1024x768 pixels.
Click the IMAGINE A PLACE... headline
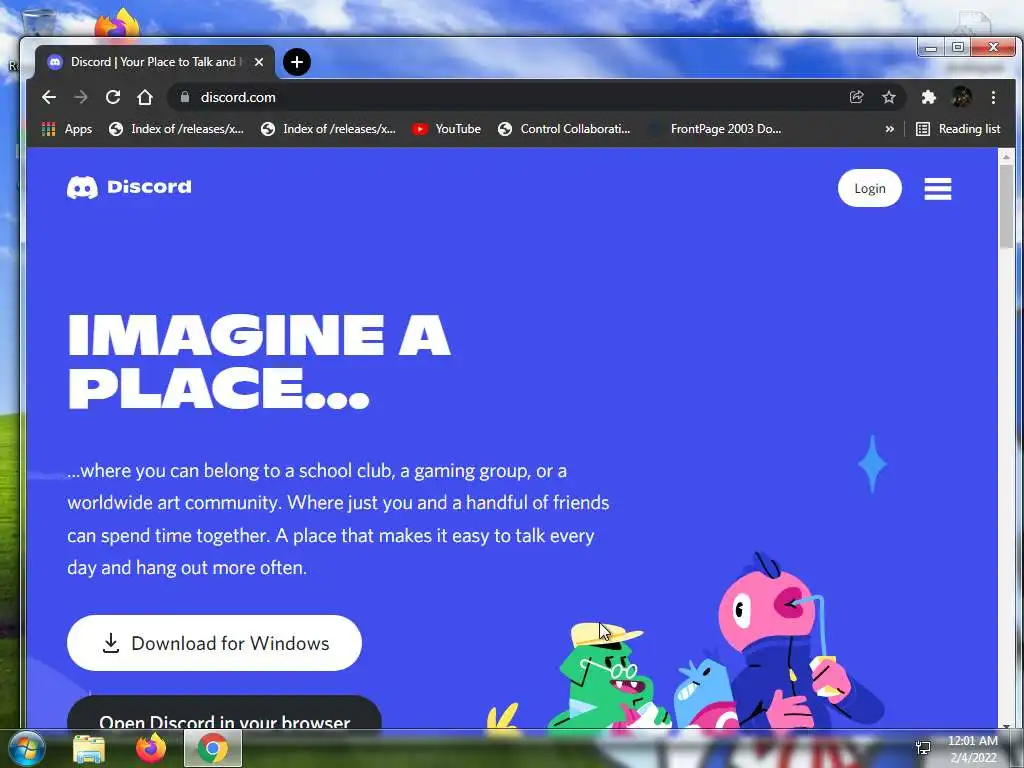[x=259, y=360]
